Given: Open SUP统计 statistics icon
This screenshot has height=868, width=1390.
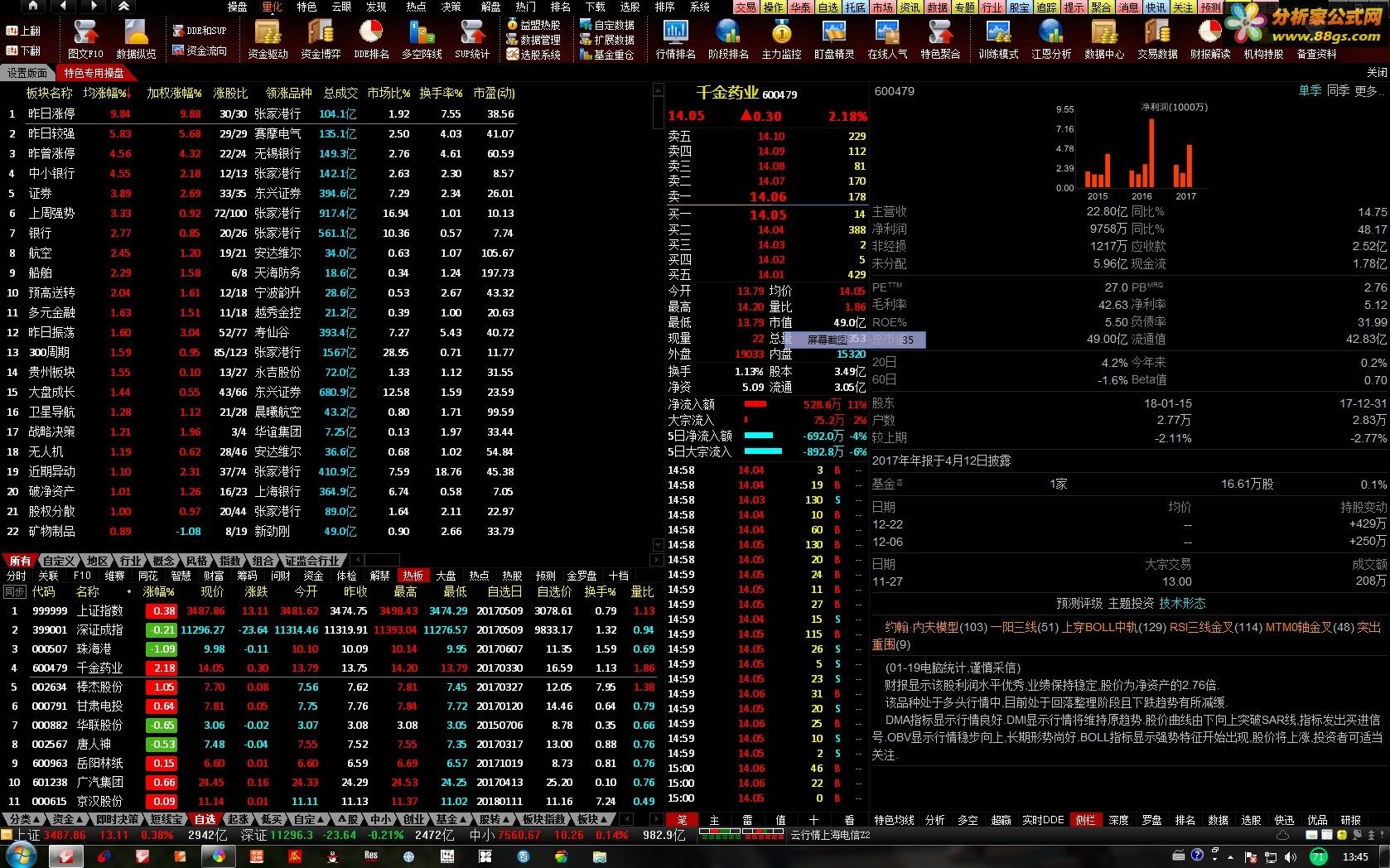Looking at the screenshot, I should tap(472, 39).
